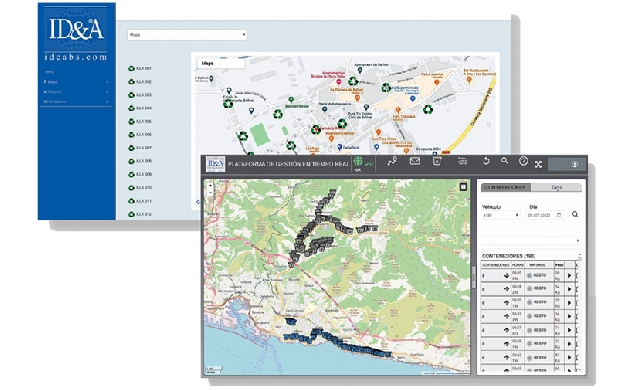Zoom in on the terrain map

210,186
